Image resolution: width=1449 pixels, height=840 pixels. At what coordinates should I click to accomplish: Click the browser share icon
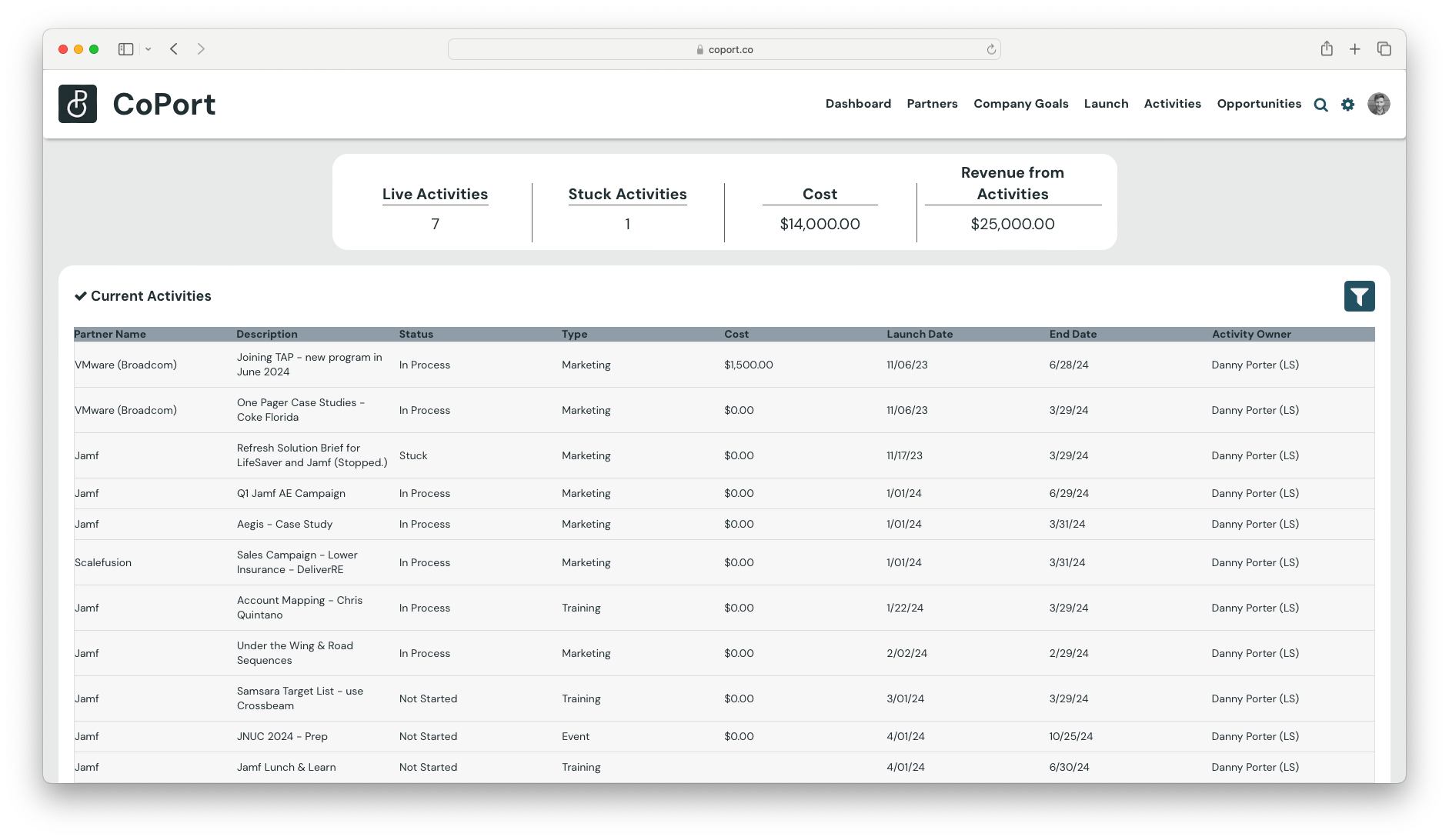click(1327, 48)
